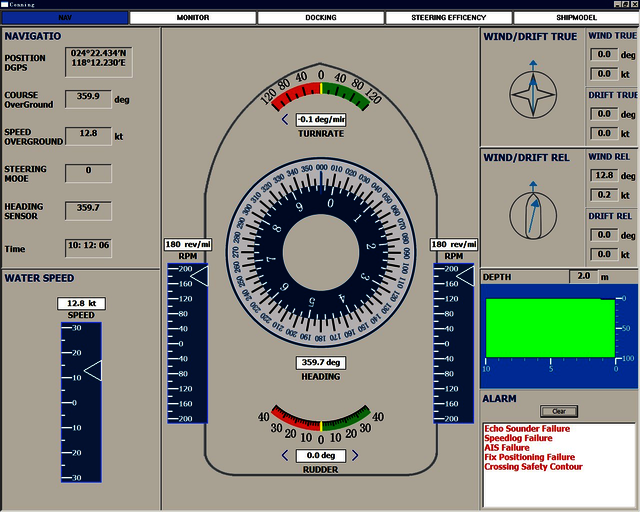This screenshot has height=512, width=640.
Task: Minimize the Conning window
Action: coord(617,4)
